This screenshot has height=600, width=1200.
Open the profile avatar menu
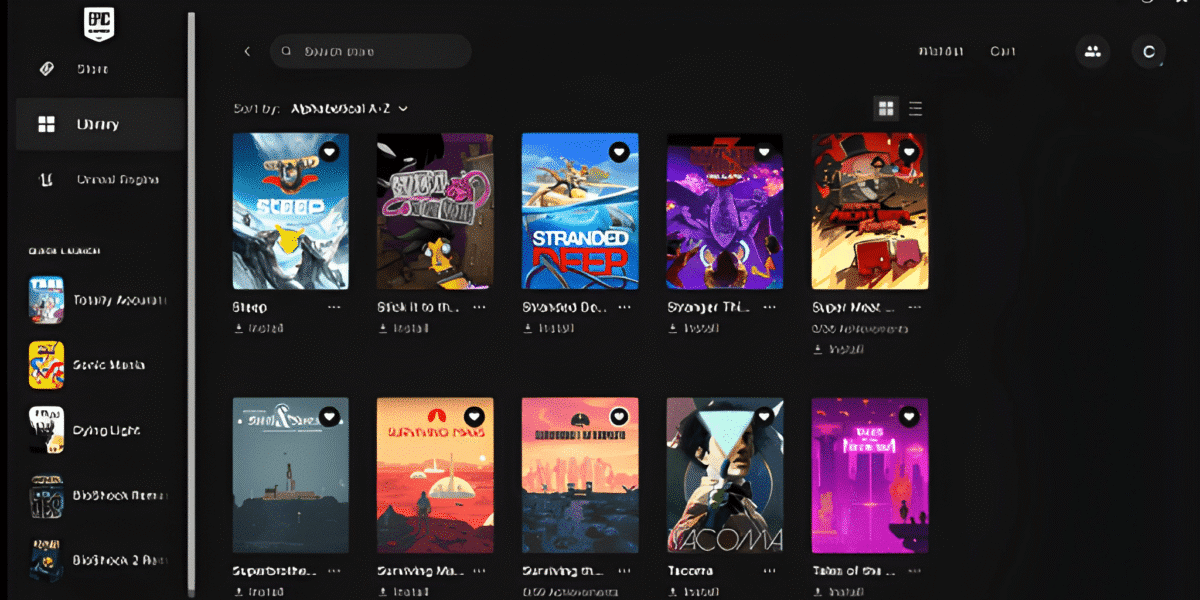1148,51
